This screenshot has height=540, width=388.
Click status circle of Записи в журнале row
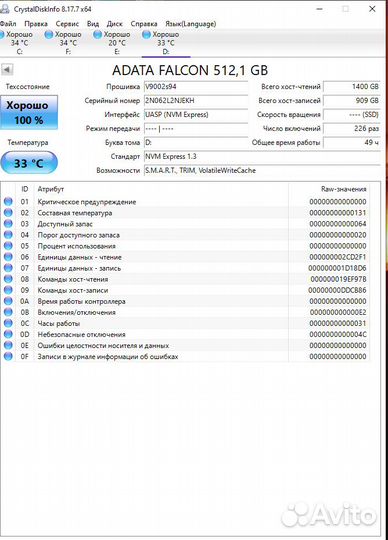coord(8,356)
